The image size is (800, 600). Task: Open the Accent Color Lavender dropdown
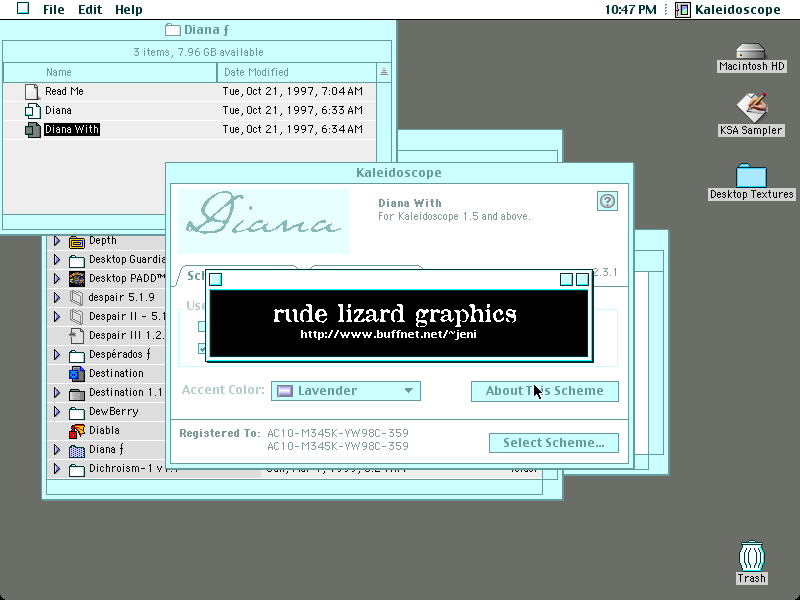[x=345, y=391]
